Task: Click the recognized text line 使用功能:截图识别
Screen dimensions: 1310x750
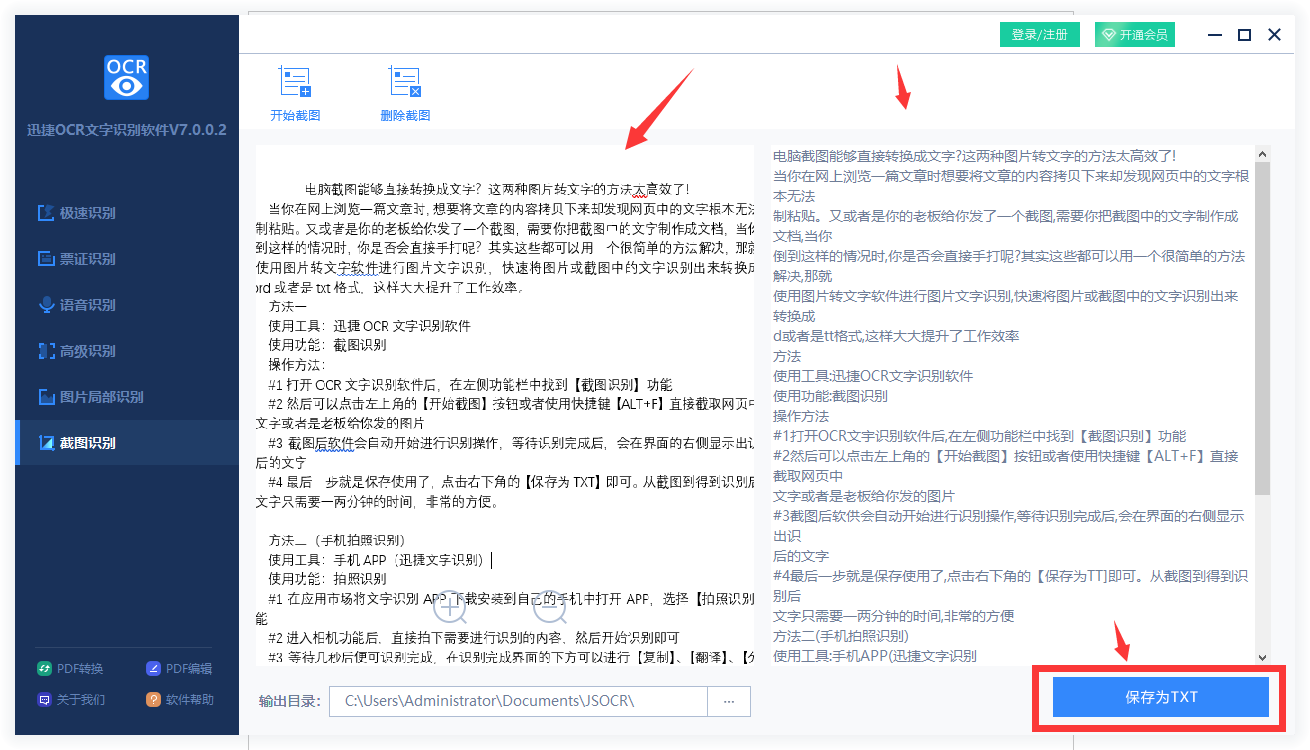Action: tap(830, 396)
